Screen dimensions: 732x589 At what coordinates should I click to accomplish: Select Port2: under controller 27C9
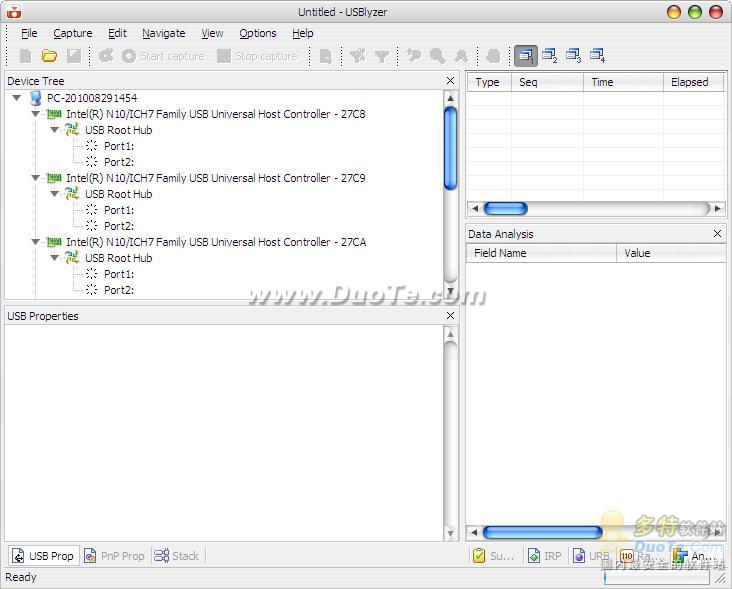(x=119, y=226)
